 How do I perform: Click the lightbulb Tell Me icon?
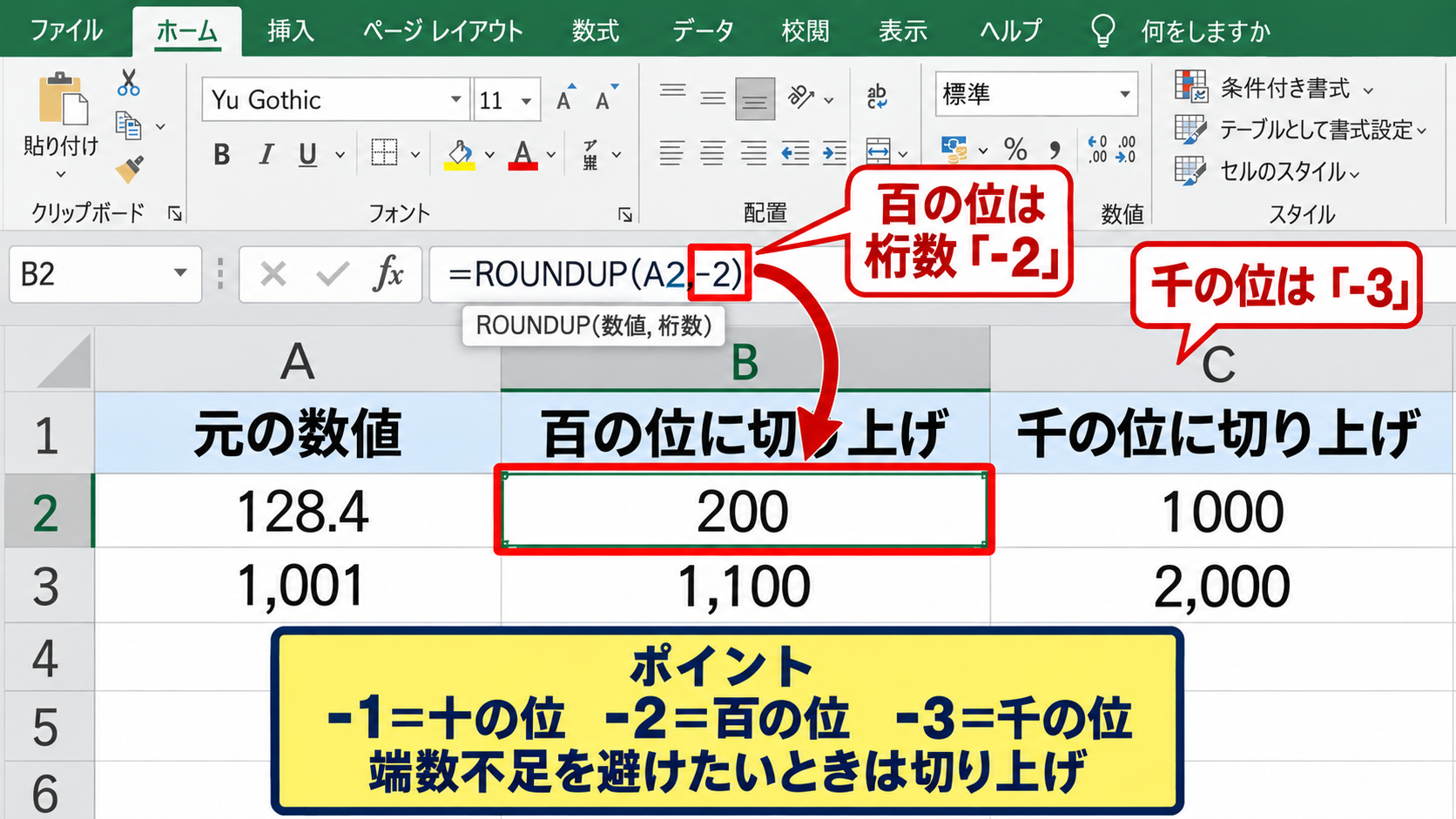pos(1102,30)
